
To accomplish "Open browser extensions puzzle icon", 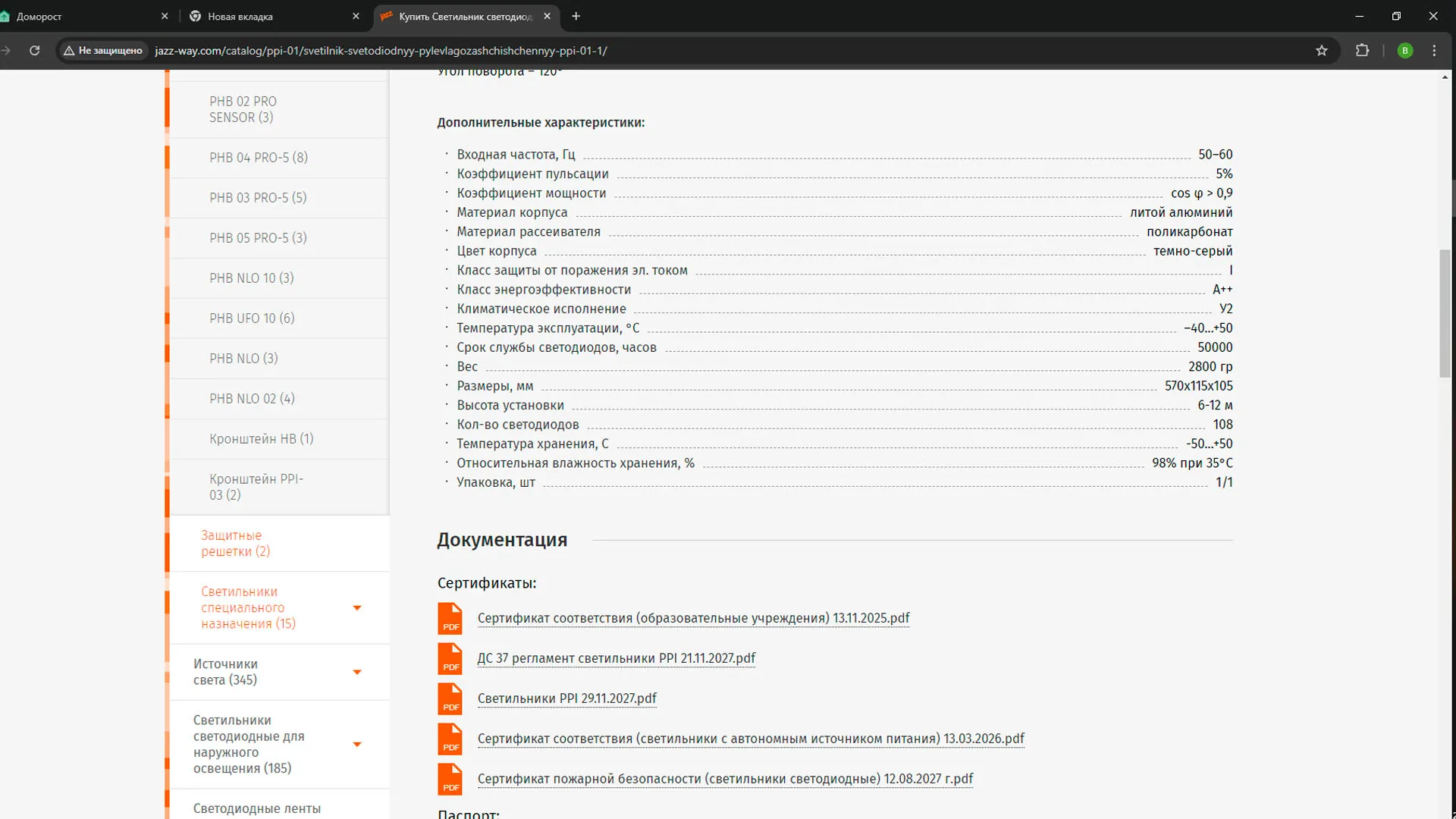I will point(1362,51).
